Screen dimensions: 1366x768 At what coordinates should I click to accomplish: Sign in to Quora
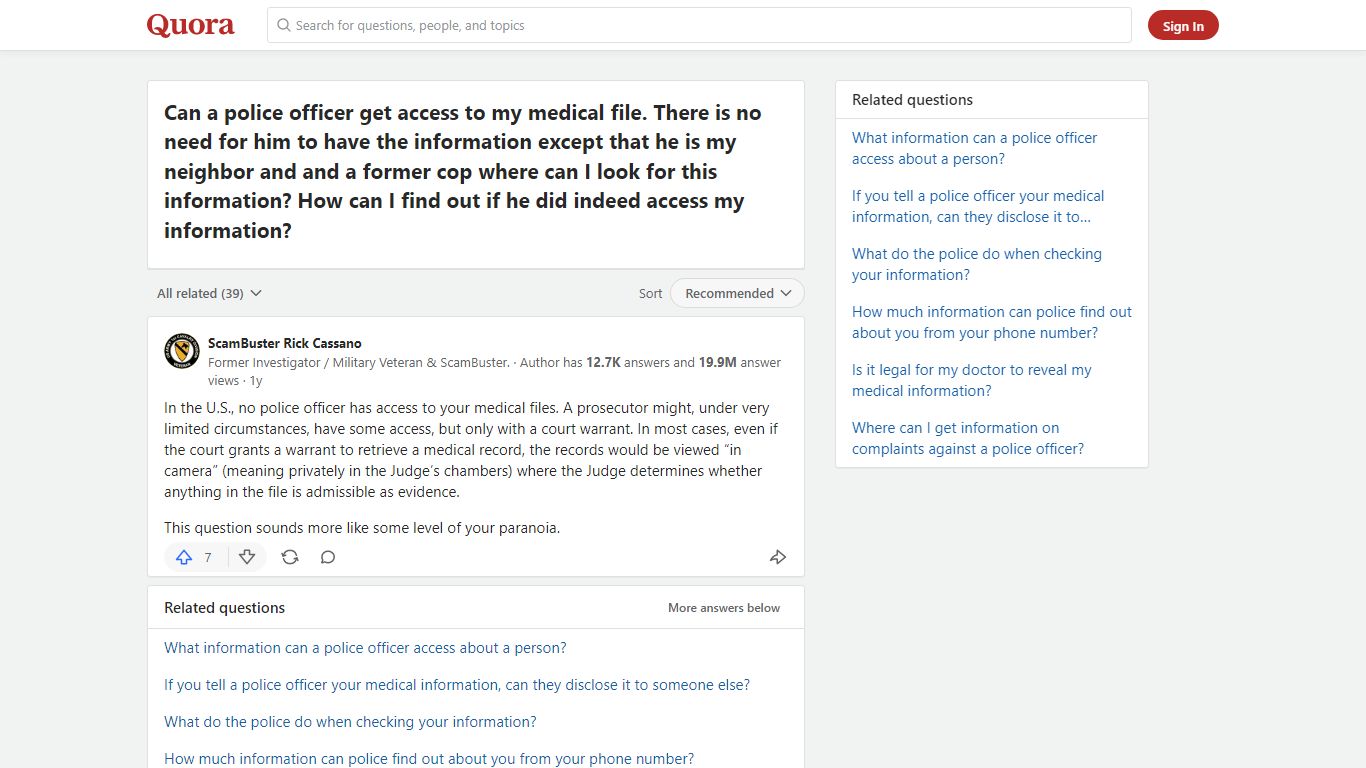click(1183, 26)
